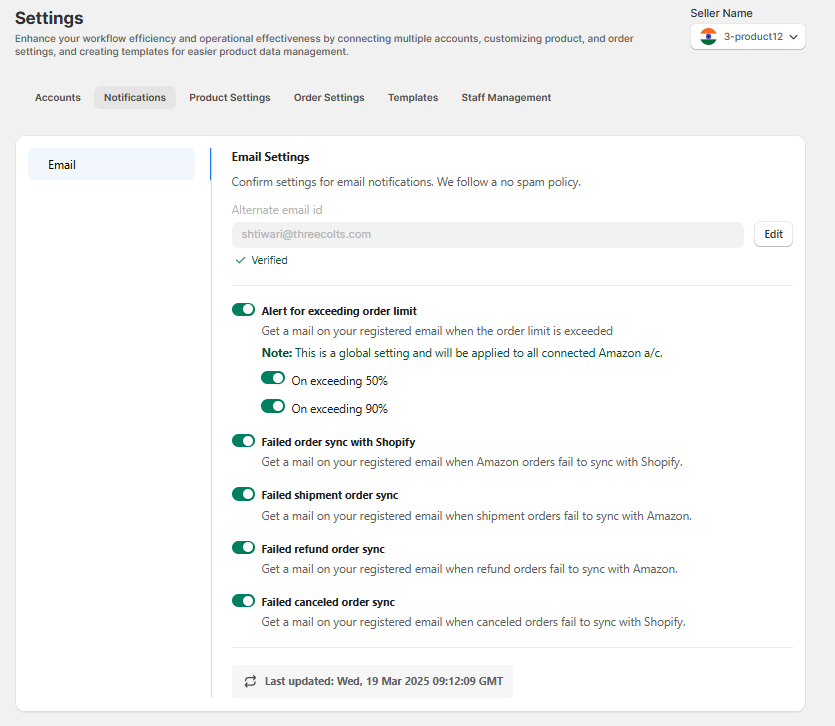Select the Staff Management tab
The image size is (835, 726).
coord(506,97)
